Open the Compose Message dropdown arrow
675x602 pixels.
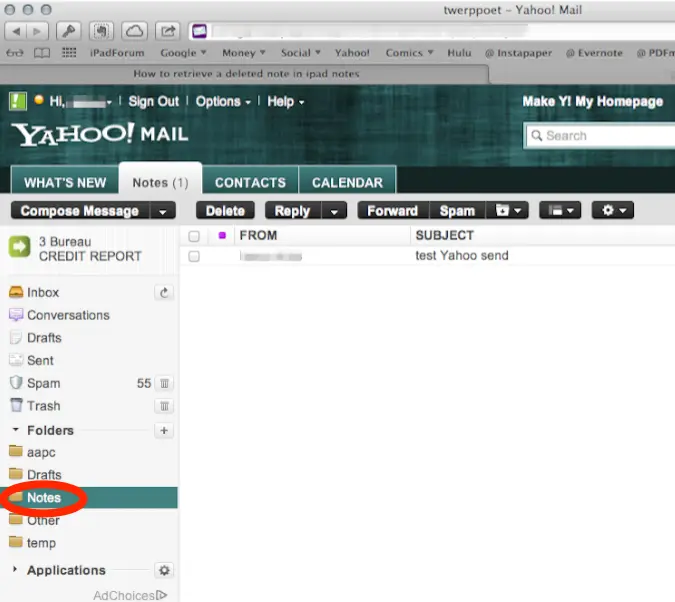163,211
